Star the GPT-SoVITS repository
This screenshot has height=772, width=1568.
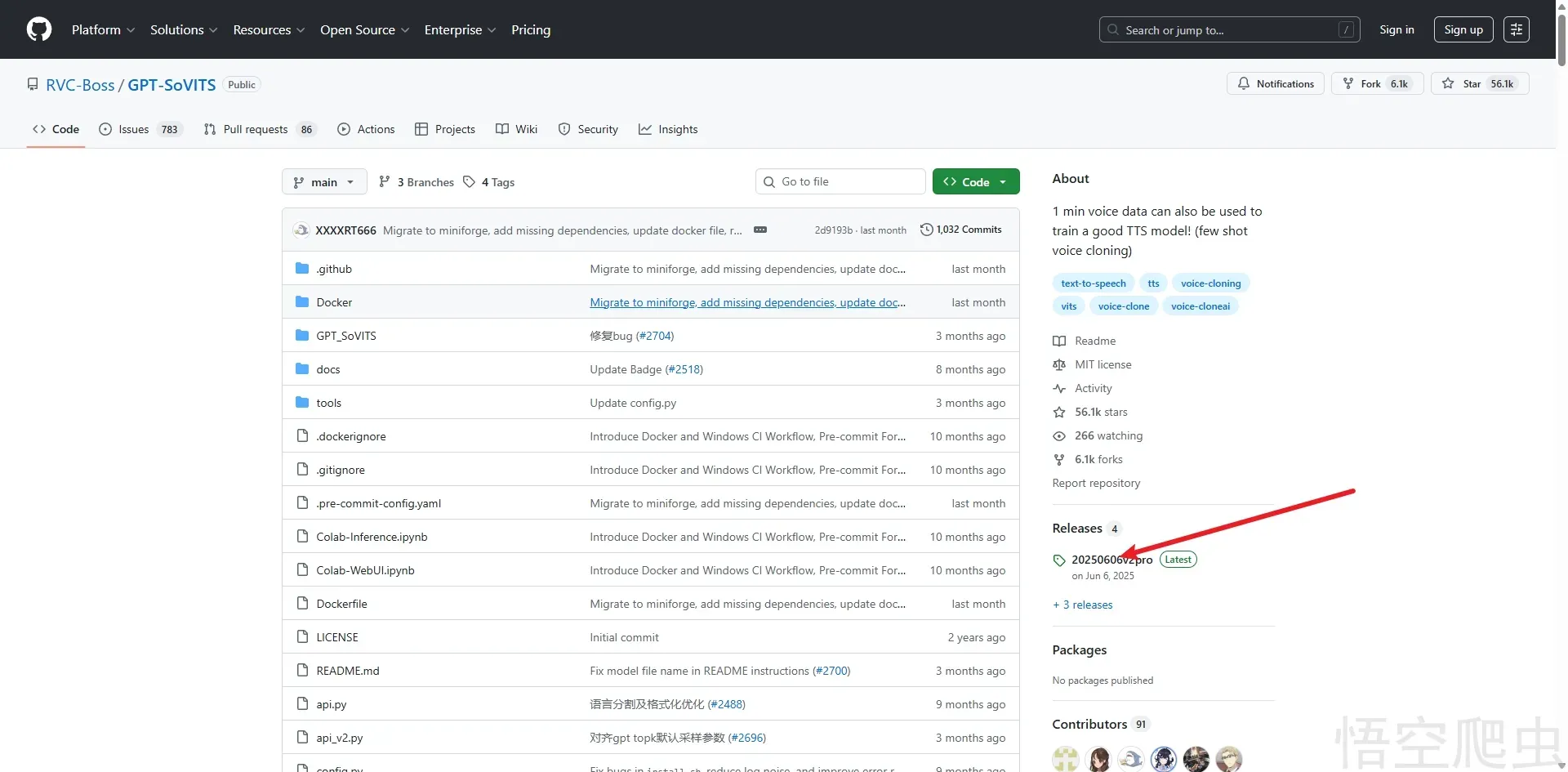tap(1479, 83)
